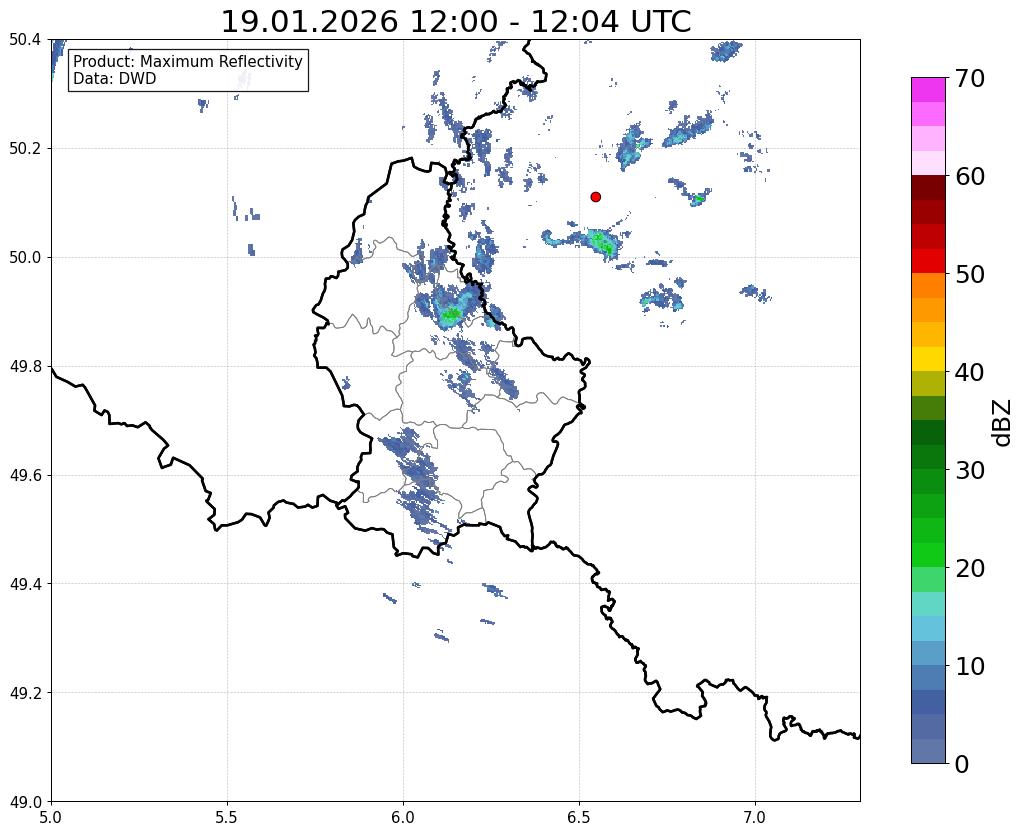The width and height of the screenshot is (1023, 834).
Task: Pick the yellow colorbar segment near 40
Action: tap(928, 359)
